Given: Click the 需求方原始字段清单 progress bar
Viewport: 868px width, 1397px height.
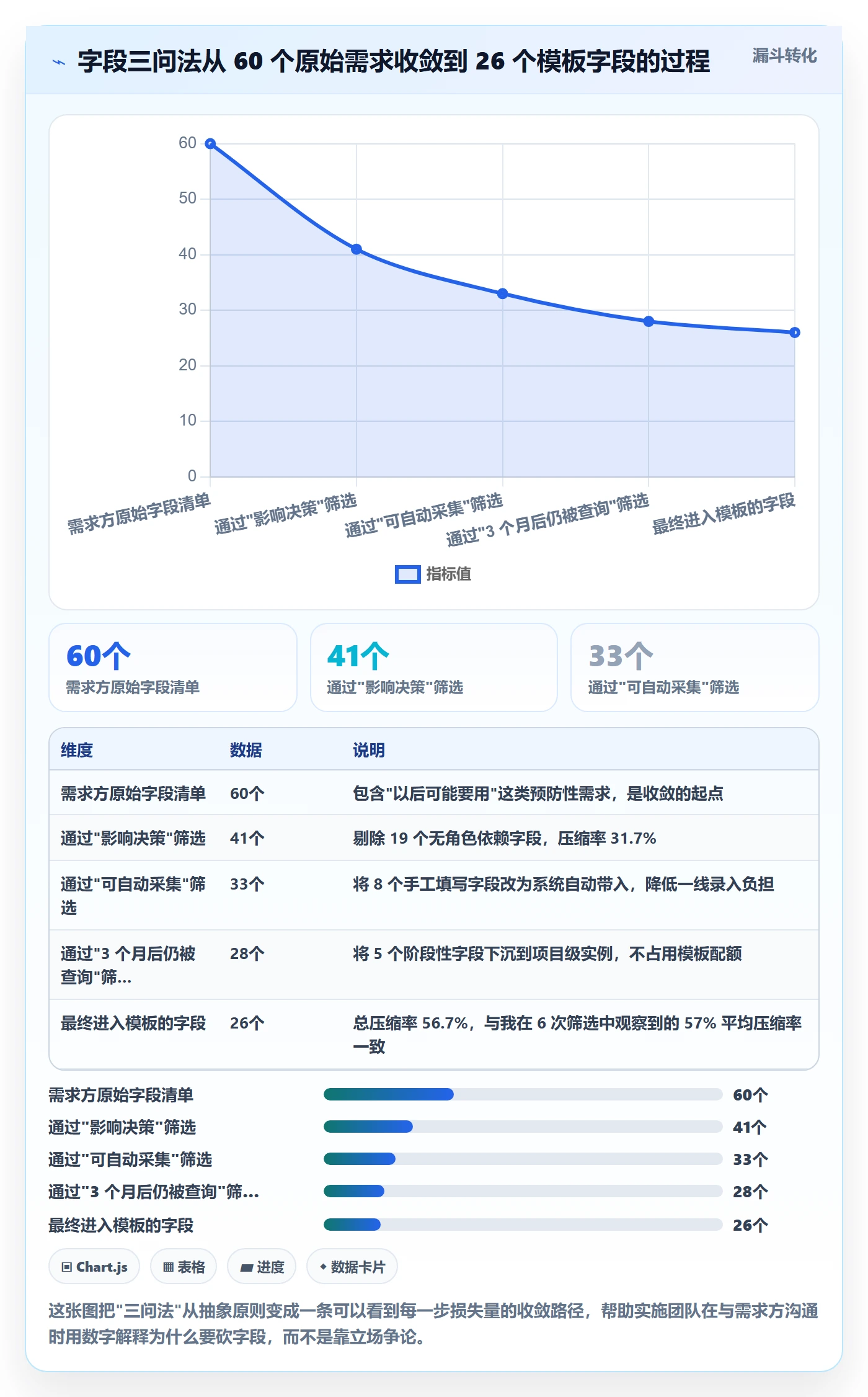Looking at the screenshot, I should (523, 1094).
